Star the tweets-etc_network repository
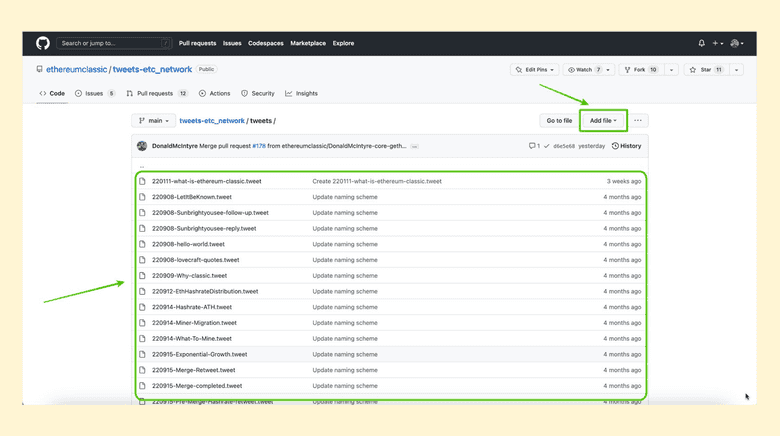This screenshot has width=780, height=436. [x=705, y=70]
